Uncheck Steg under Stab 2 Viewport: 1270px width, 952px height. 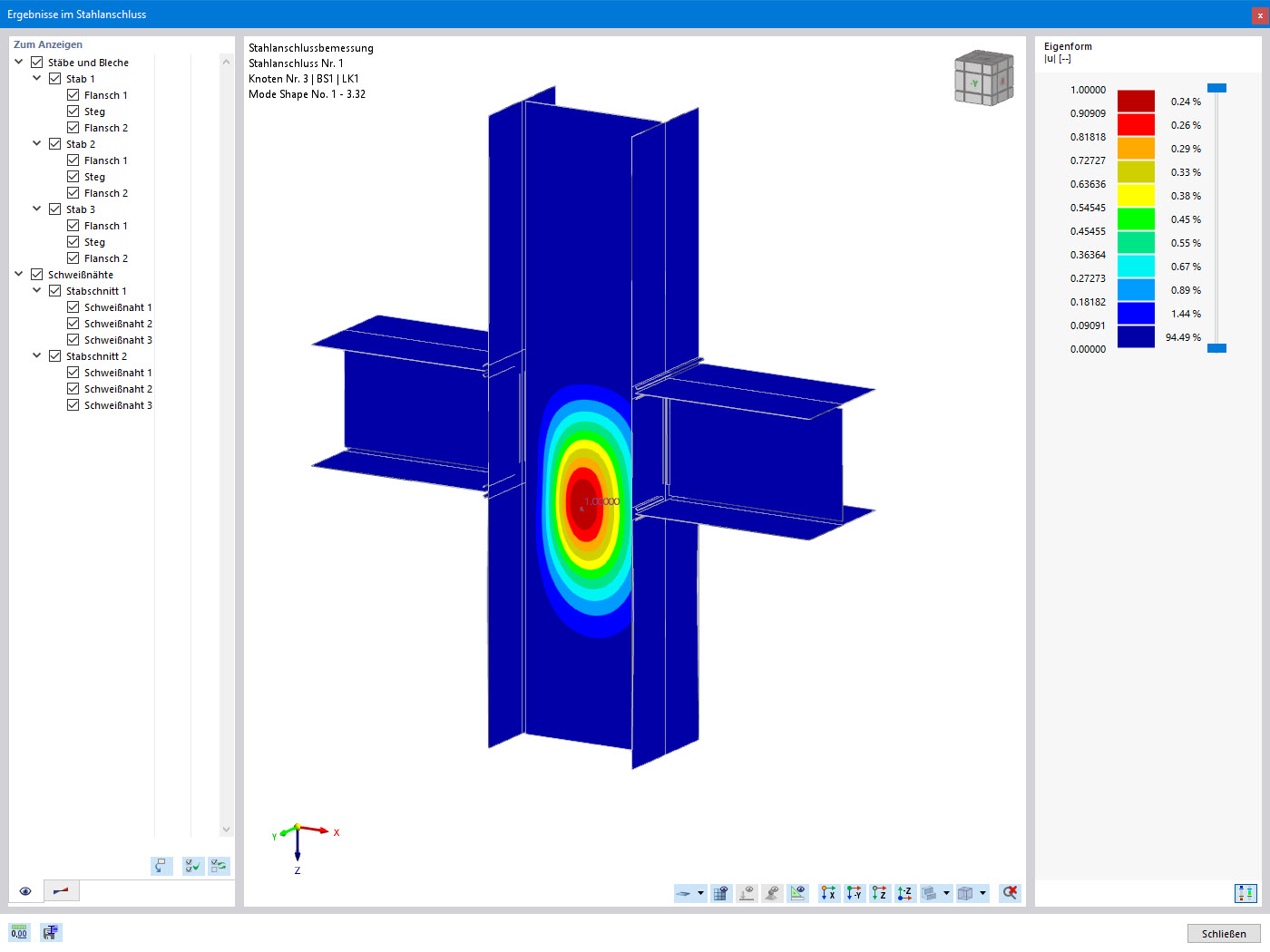tap(73, 177)
